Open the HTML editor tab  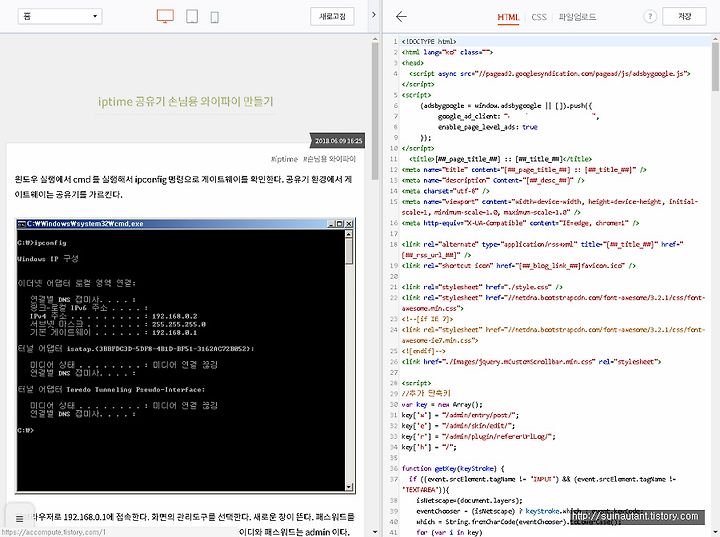click(508, 17)
